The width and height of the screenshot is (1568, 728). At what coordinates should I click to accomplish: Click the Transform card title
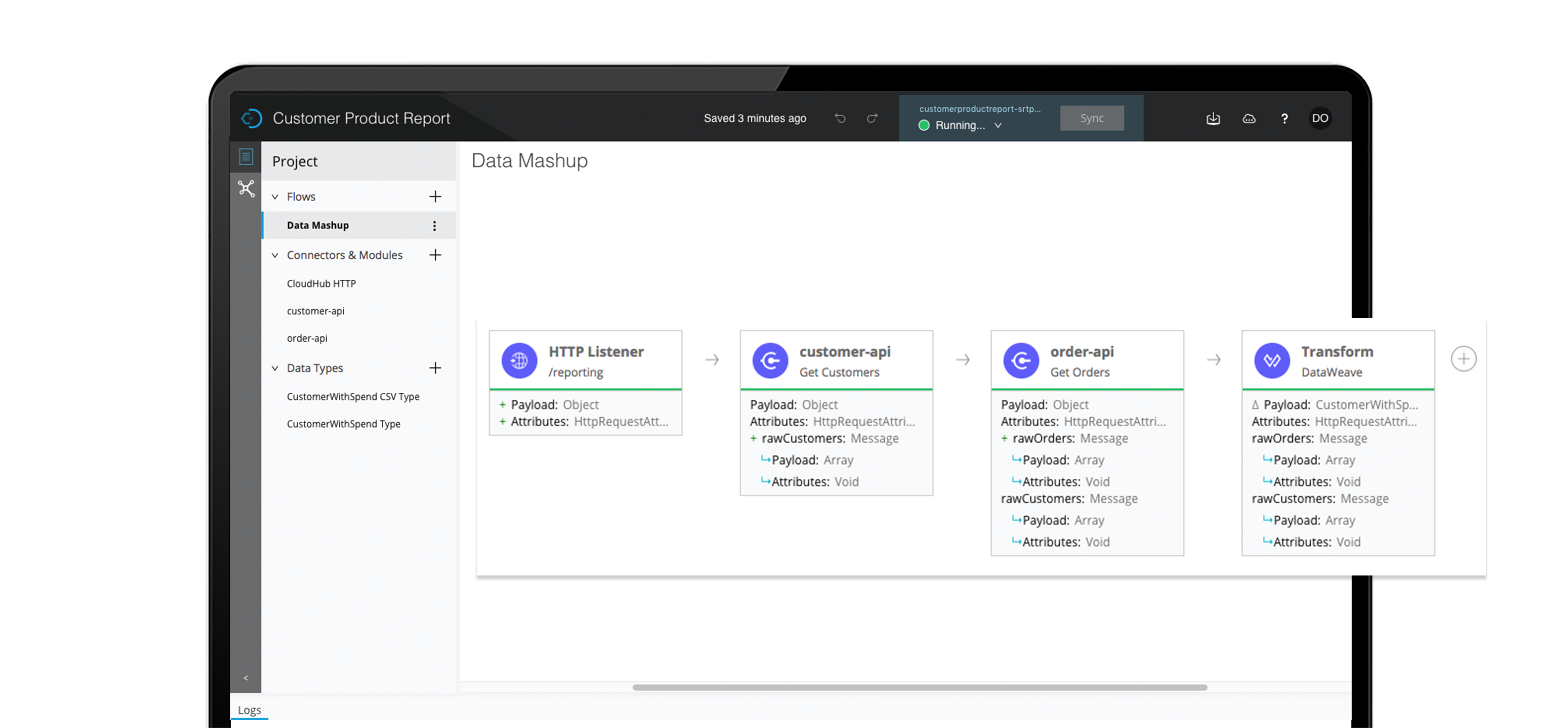pos(1337,352)
